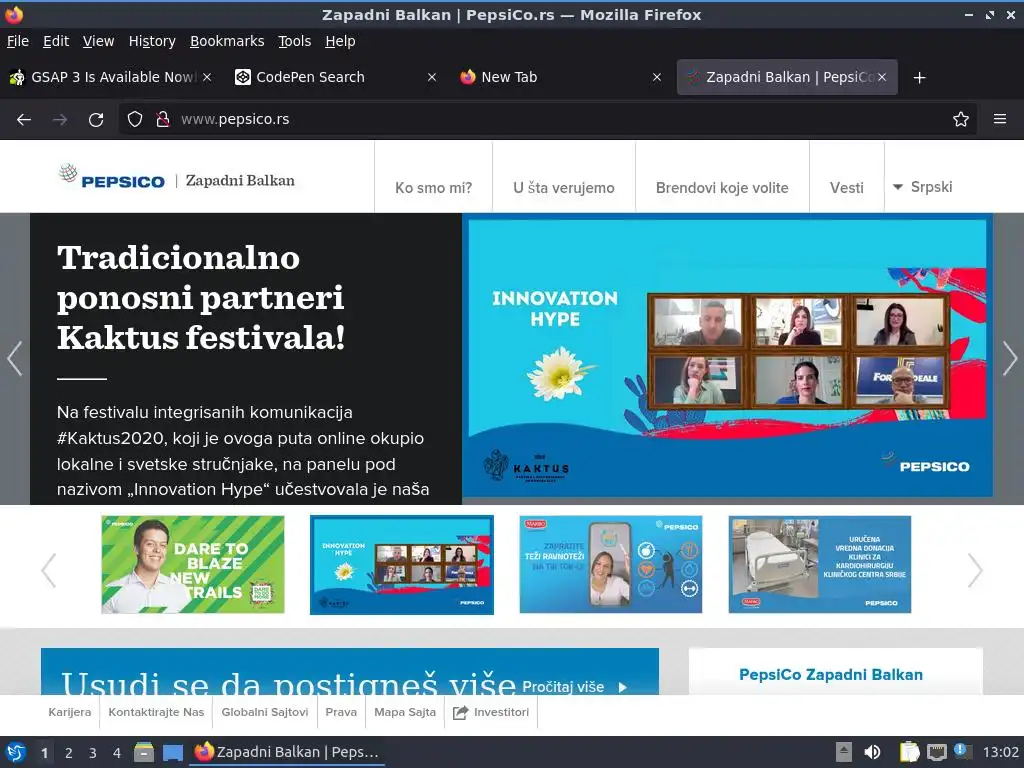The image size is (1024, 768).
Task: Select the Dare To Blaze New Trails thumbnail
Action: (193, 564)
